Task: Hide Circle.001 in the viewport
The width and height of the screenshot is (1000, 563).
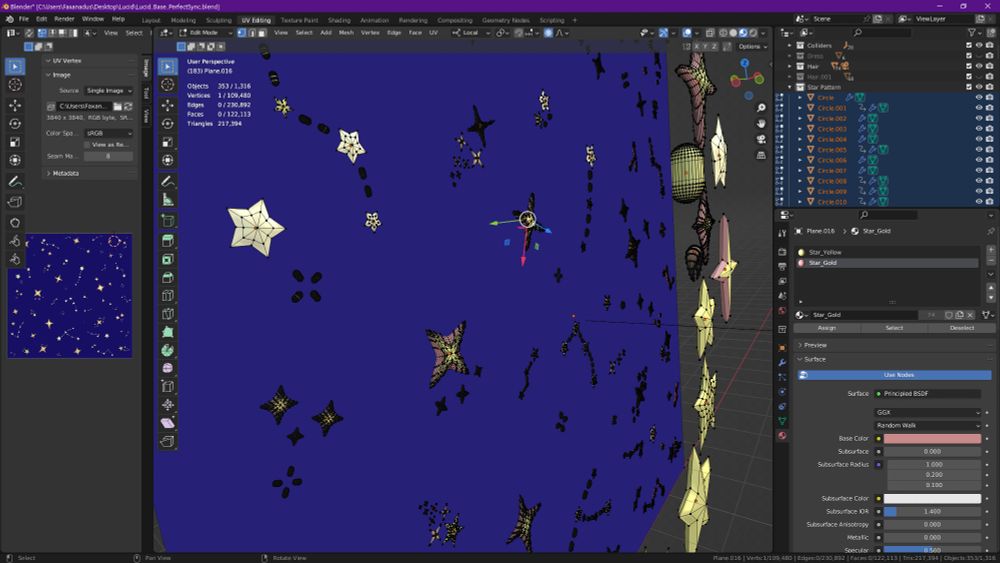Action: pyautogui.click(x=979, y=108)
